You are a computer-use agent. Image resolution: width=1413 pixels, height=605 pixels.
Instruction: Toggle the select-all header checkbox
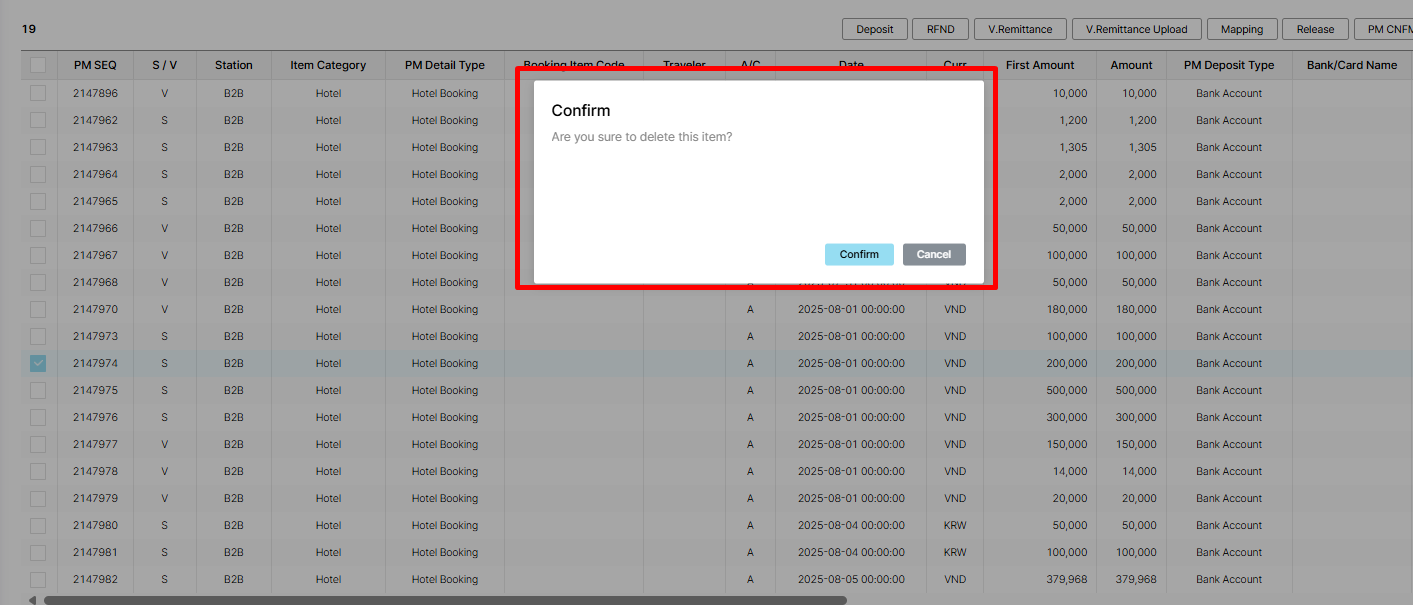[38, 65]
